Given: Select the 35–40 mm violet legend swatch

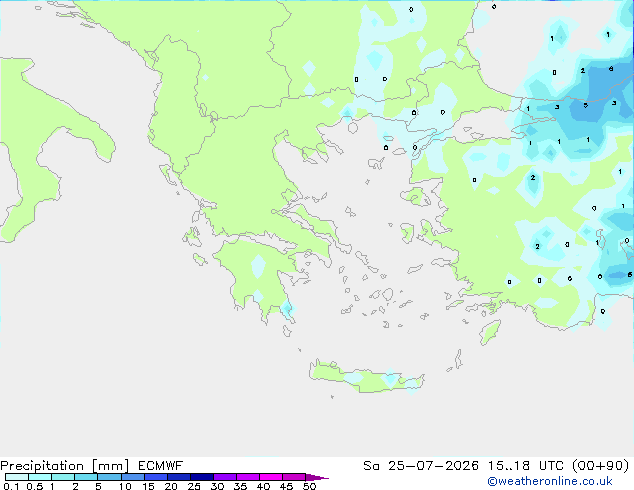Looking at the screenshot, I should click(248, 477).
